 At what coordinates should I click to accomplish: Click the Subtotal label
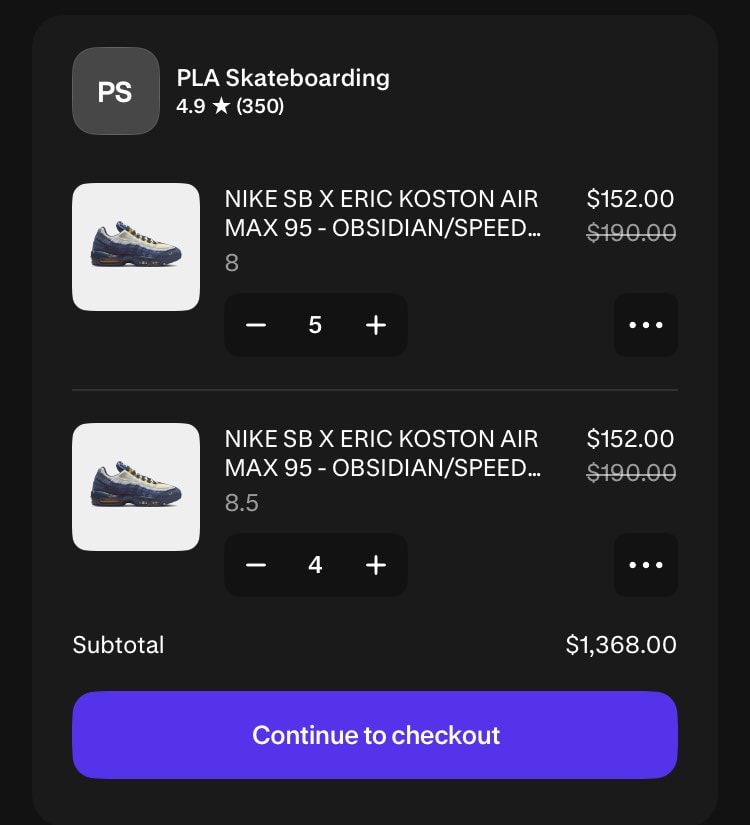point(118,645)
